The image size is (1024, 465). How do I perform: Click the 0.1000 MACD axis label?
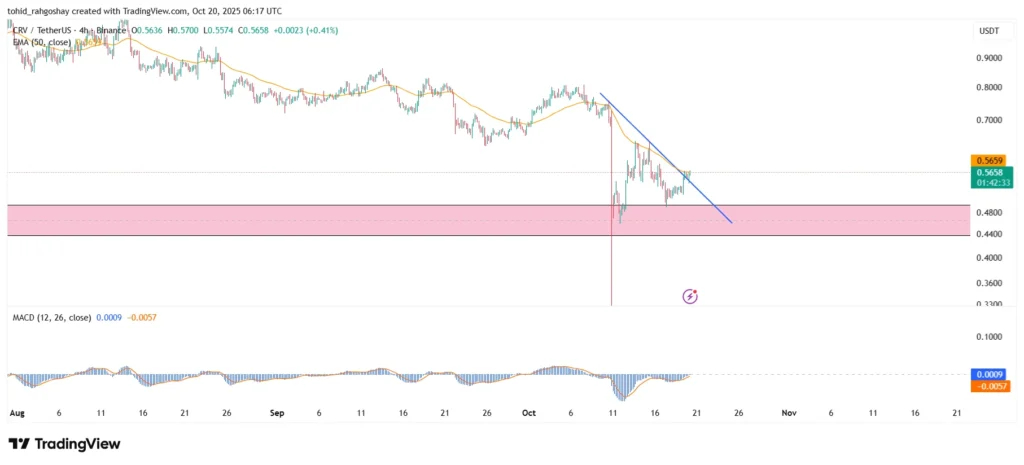(x=989, y=337)
